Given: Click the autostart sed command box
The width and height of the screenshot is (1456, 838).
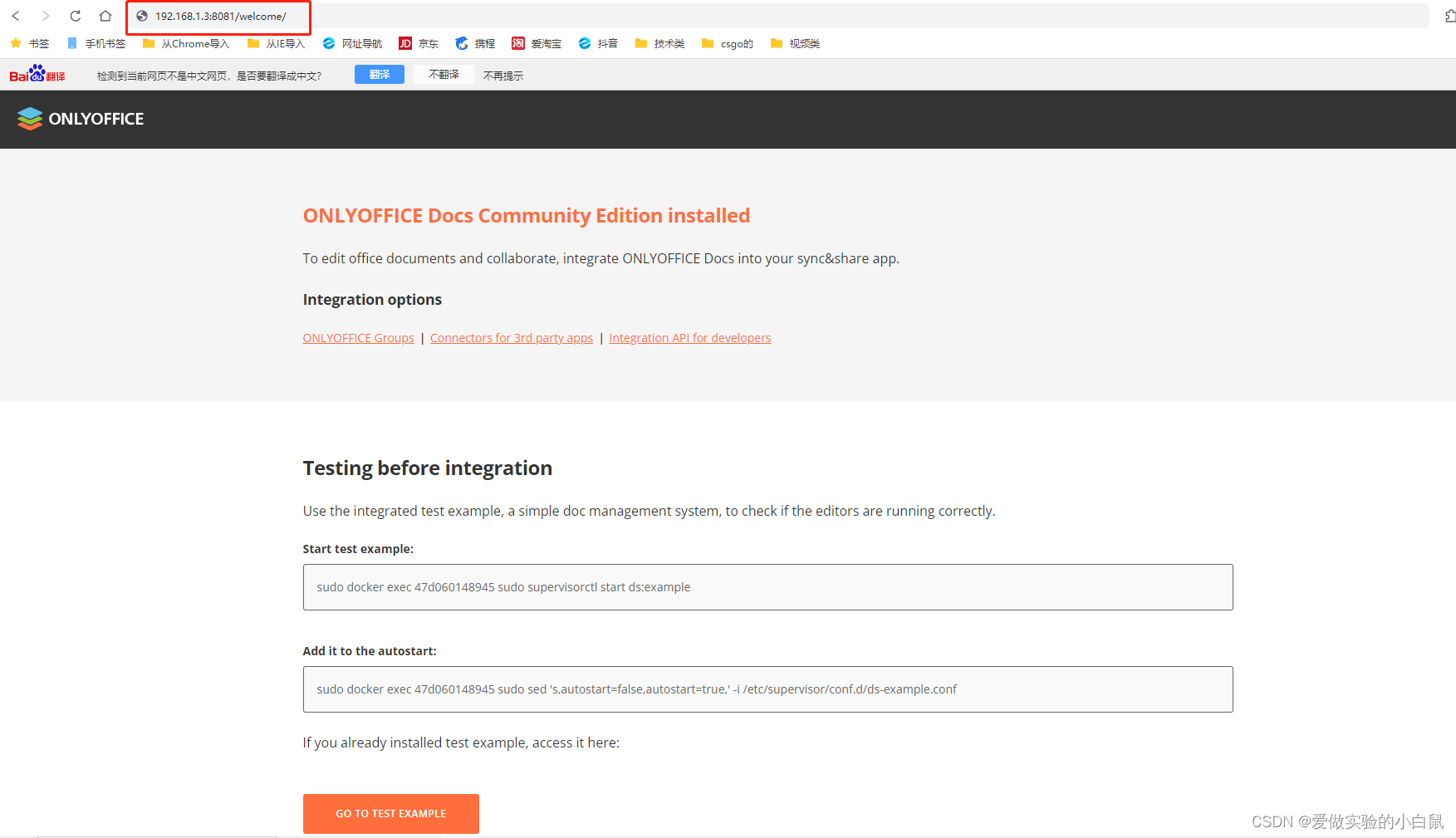Looking at the screenshot, I should 768,689.
